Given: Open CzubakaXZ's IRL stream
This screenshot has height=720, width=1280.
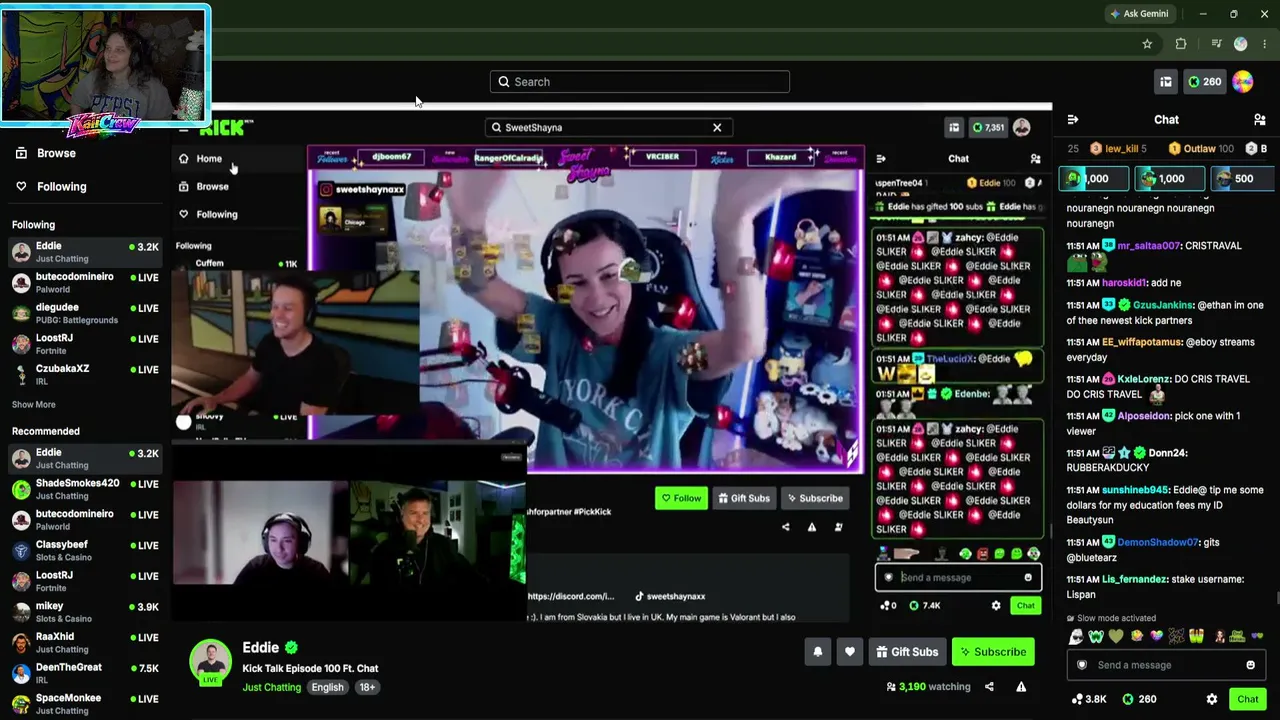Looking at the screenshot, I should pos(85,375).
